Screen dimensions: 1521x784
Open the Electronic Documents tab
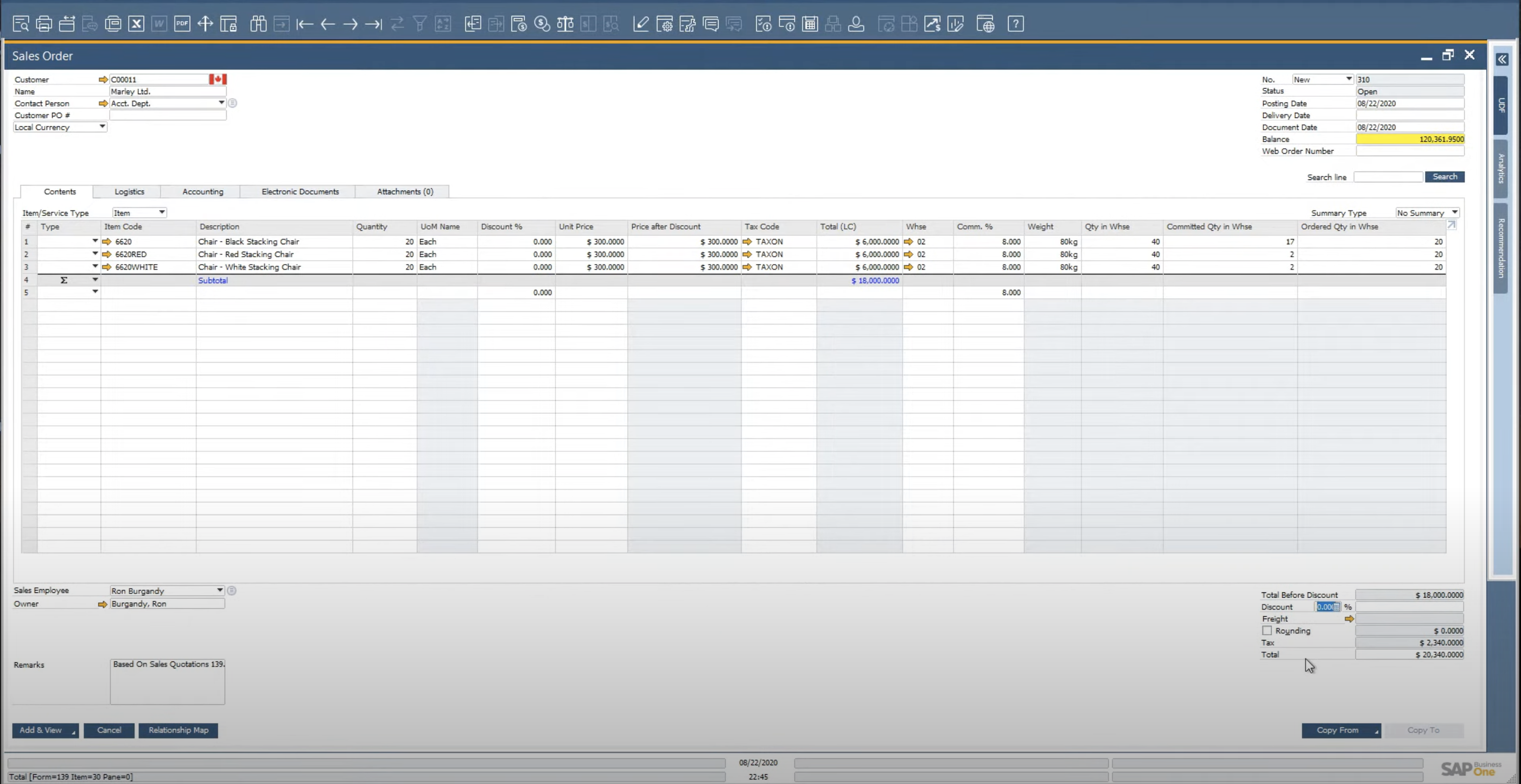point(299,191)
